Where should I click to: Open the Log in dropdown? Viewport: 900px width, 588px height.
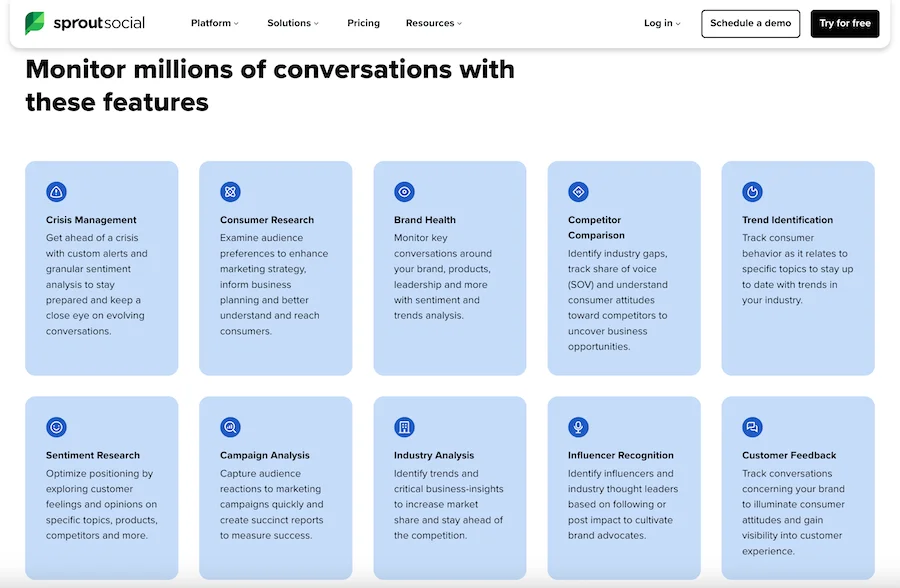coord(662,23)
